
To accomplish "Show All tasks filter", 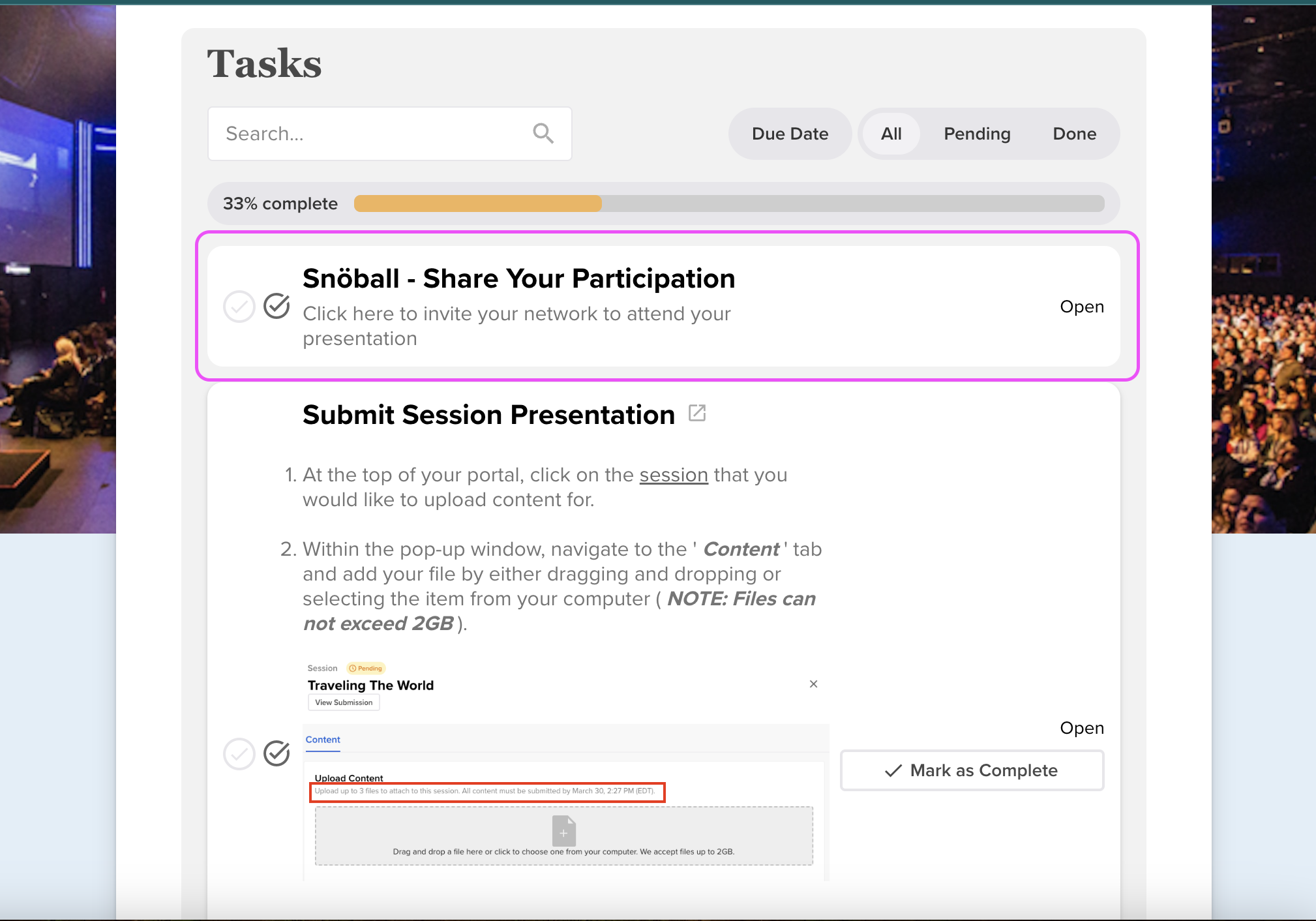I will [891, 134].
